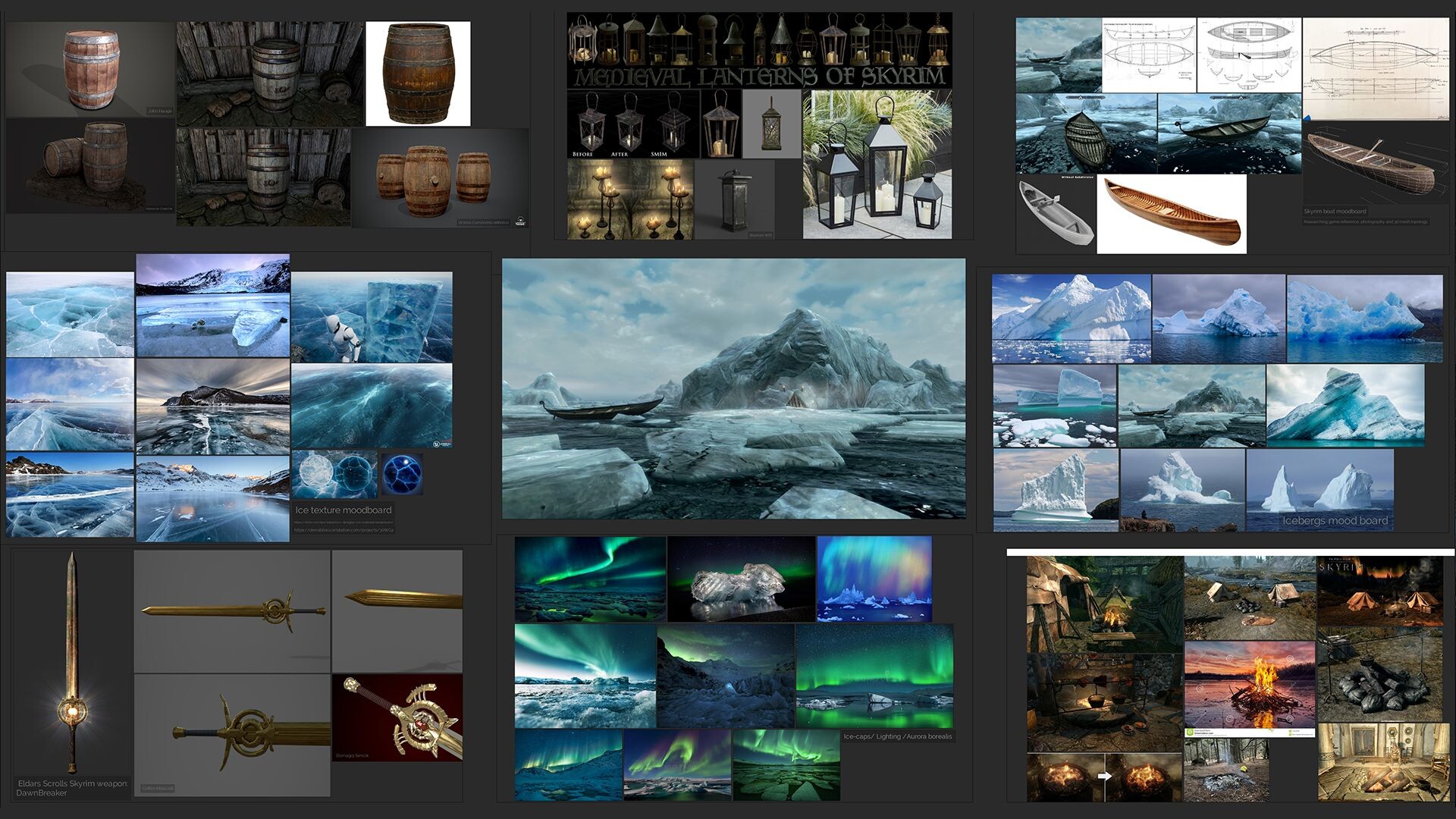Click the John Hauge barrel credit tag
The image size is (1456, 819).
click(x=159, y=111)
